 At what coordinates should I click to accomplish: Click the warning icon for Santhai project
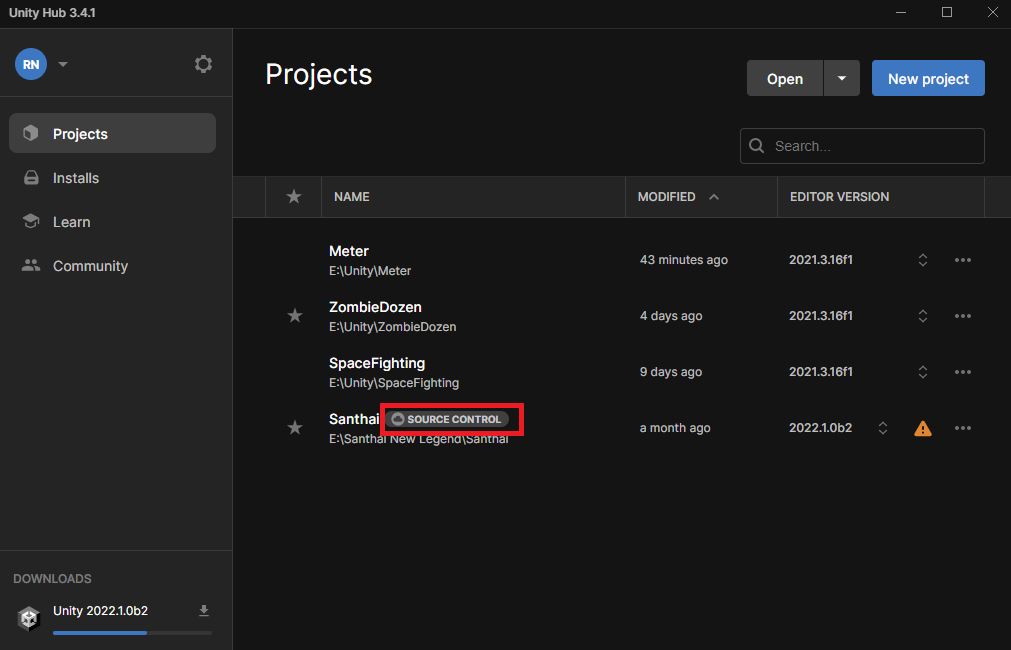tap(922, 427)
